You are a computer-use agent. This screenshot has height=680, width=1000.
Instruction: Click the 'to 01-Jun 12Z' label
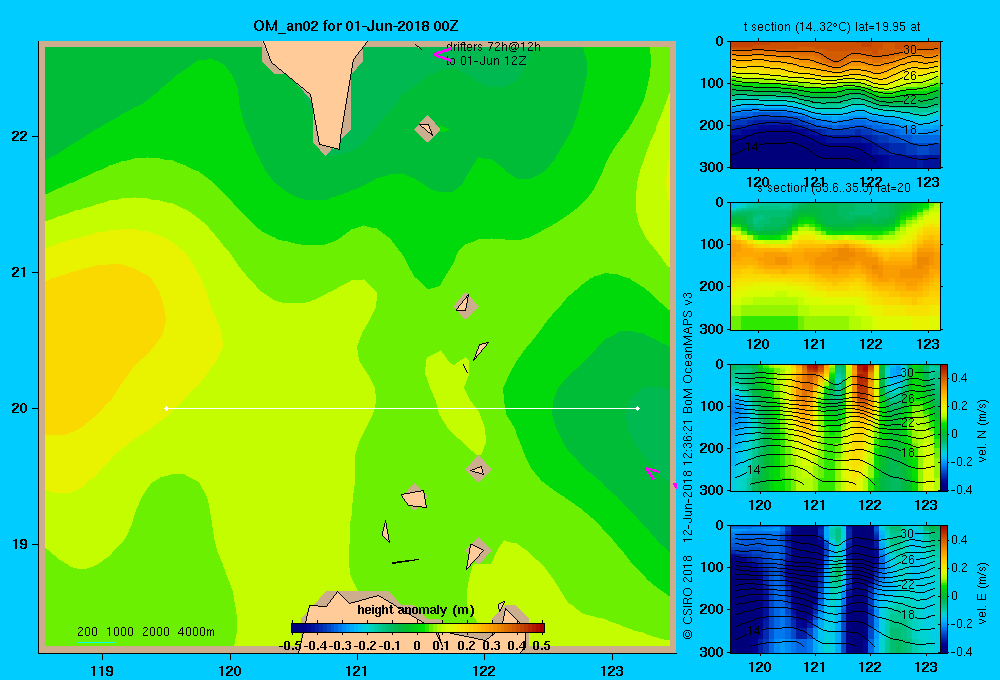[x=486, y=61]
